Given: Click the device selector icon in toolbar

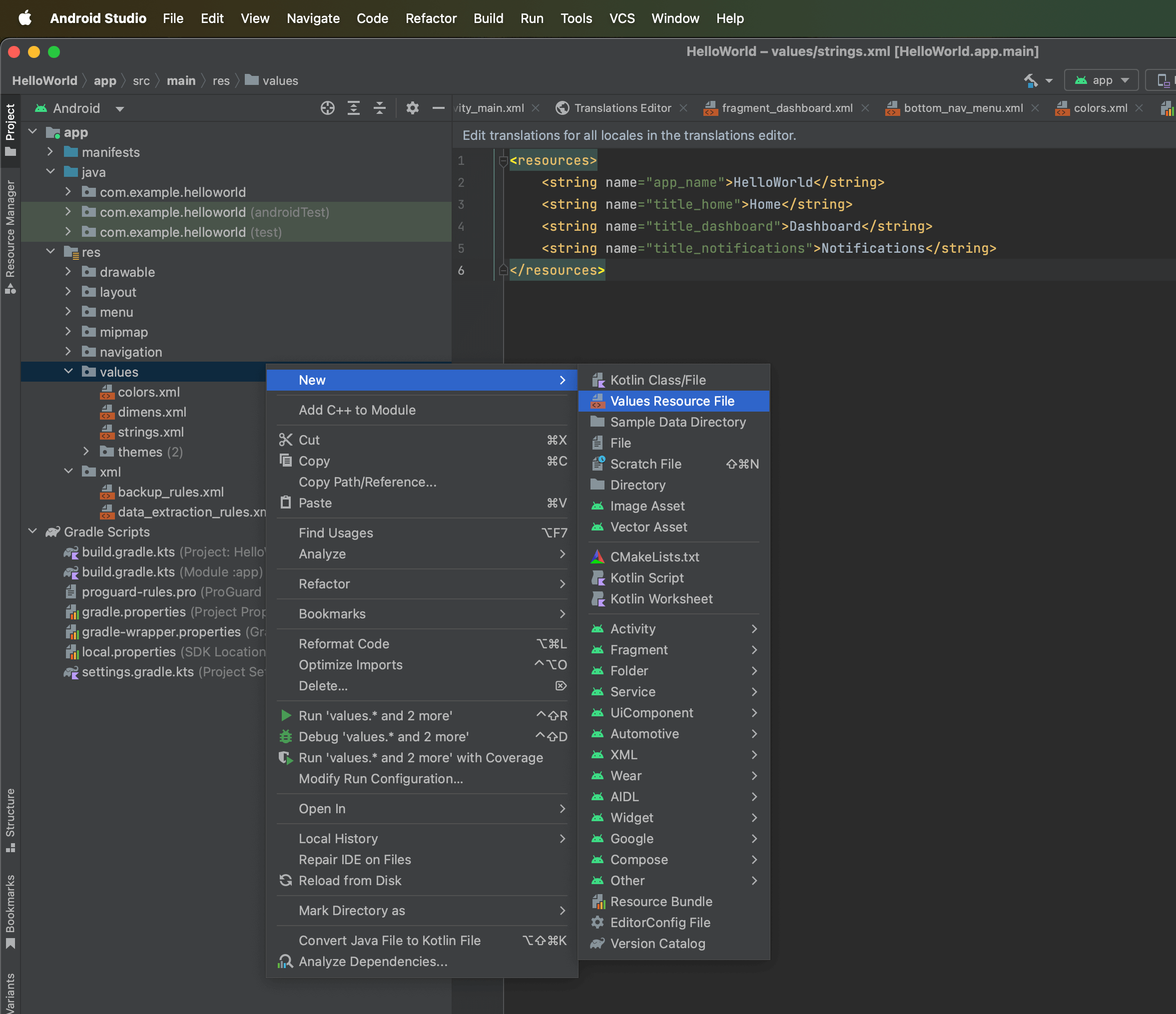Looking at the screenshot, I should 1163,80.
